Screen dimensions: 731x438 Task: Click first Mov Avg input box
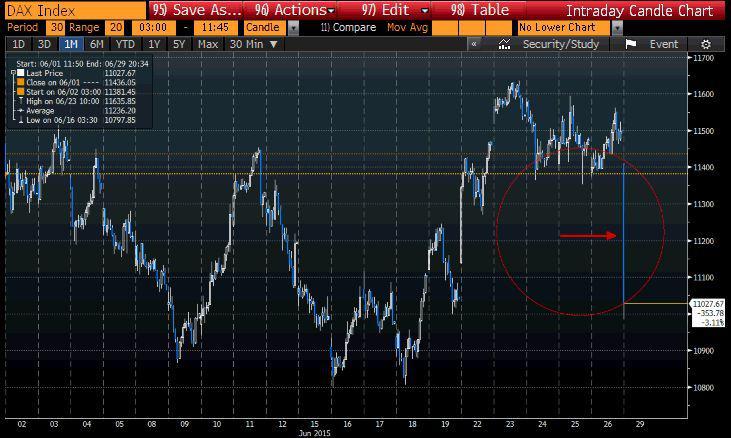point(445,28)
